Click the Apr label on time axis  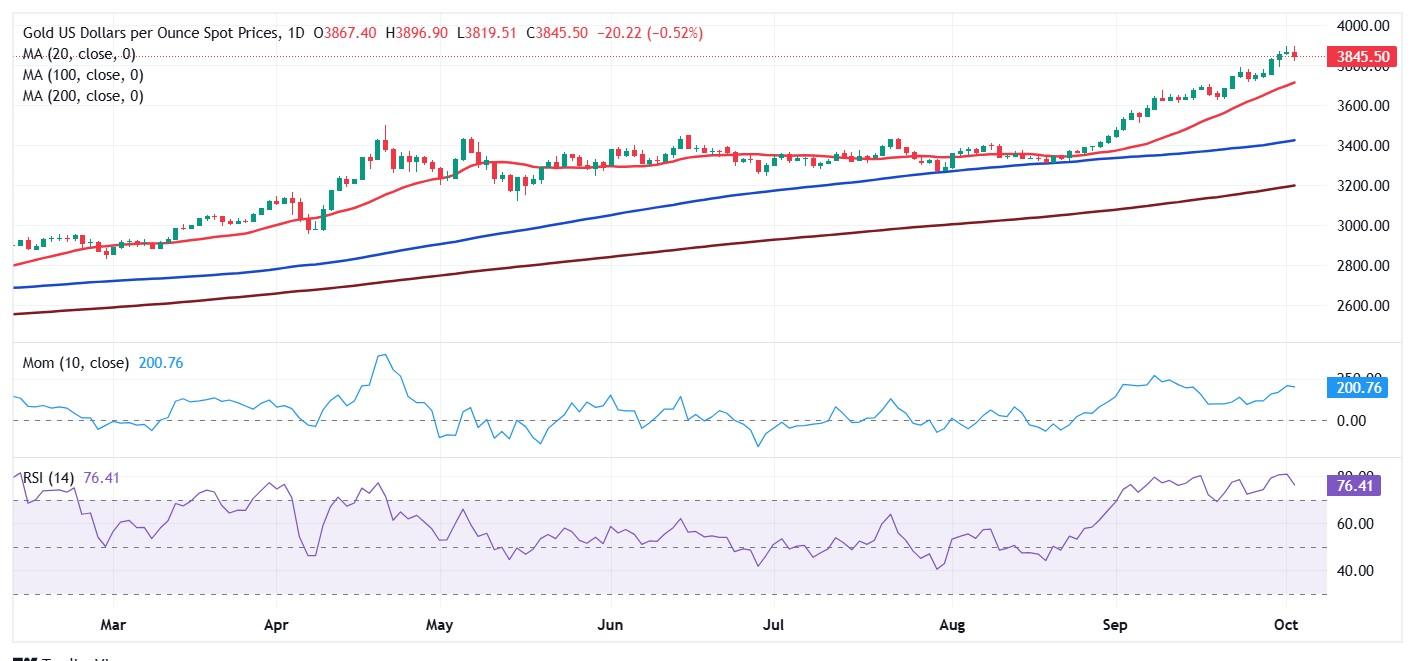[x=276, y=625]
